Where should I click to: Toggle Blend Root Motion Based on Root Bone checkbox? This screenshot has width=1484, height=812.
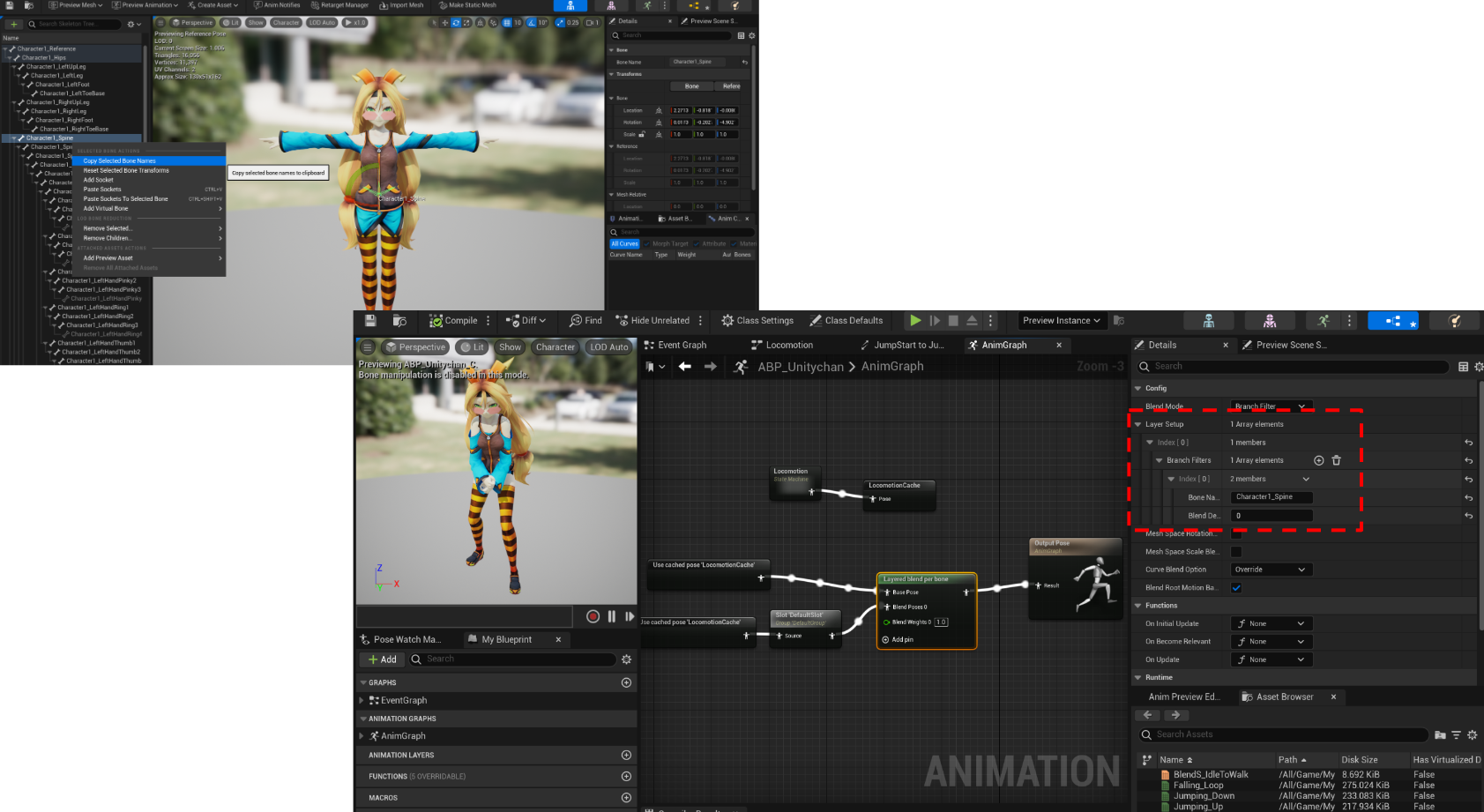pyautogui.click(x=1236, y=588)
